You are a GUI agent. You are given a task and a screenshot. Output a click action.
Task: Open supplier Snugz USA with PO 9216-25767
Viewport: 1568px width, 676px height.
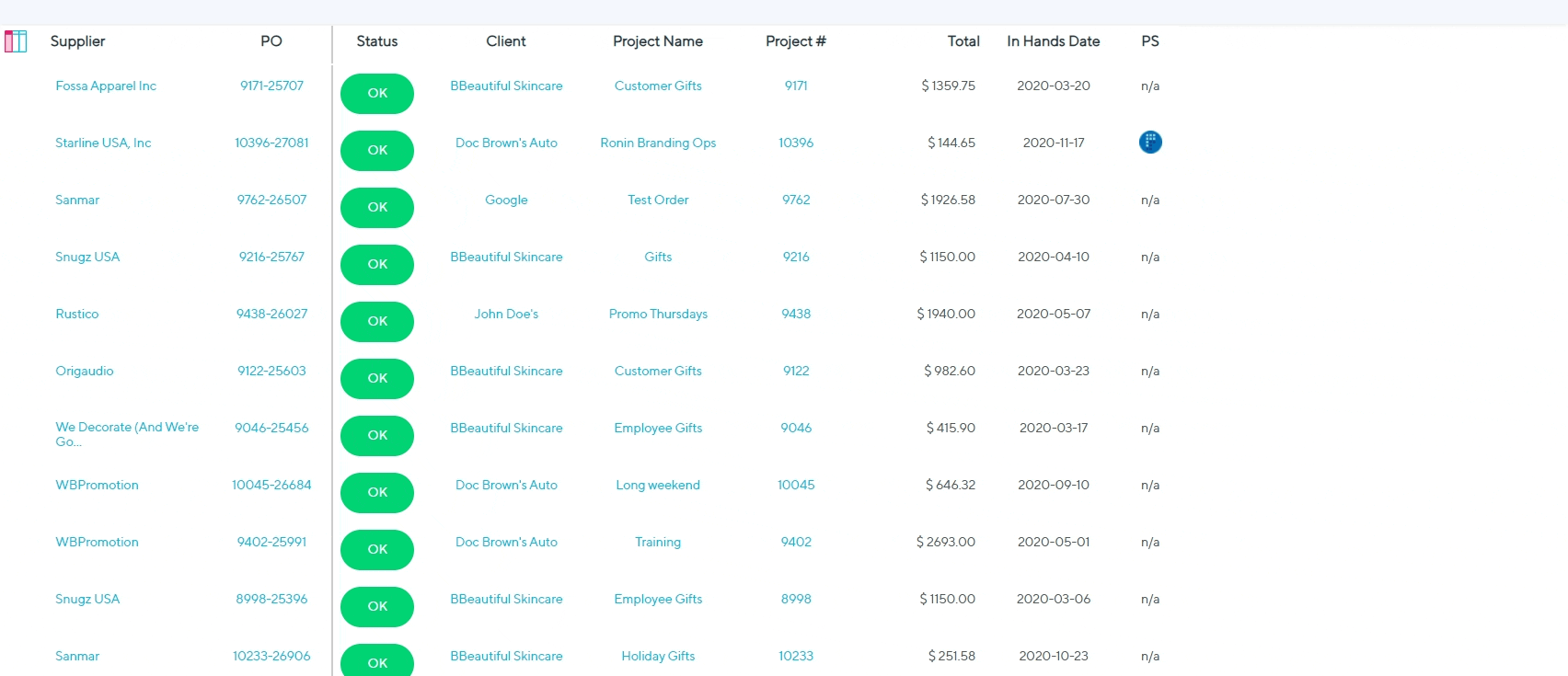[86, 257]
